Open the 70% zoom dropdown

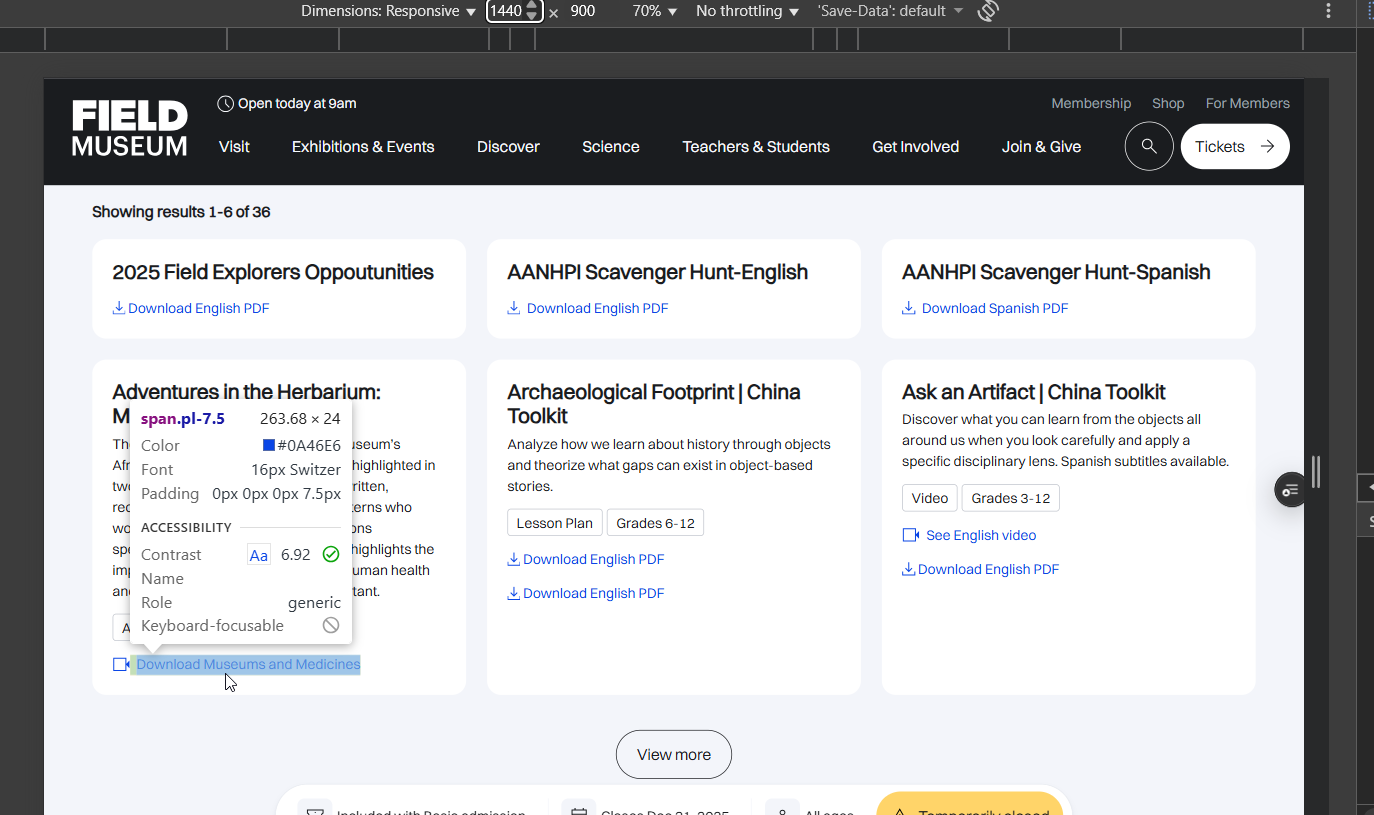pyautogui.click(x=655, y=11)
